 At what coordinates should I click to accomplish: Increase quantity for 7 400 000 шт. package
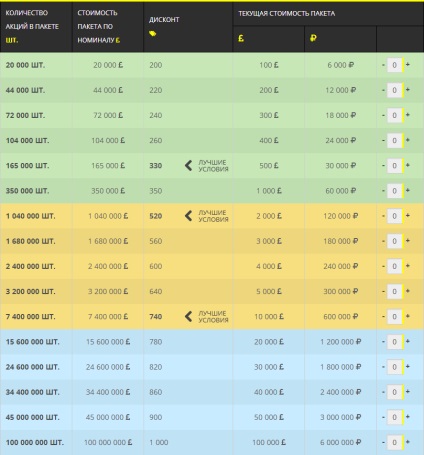408,316
